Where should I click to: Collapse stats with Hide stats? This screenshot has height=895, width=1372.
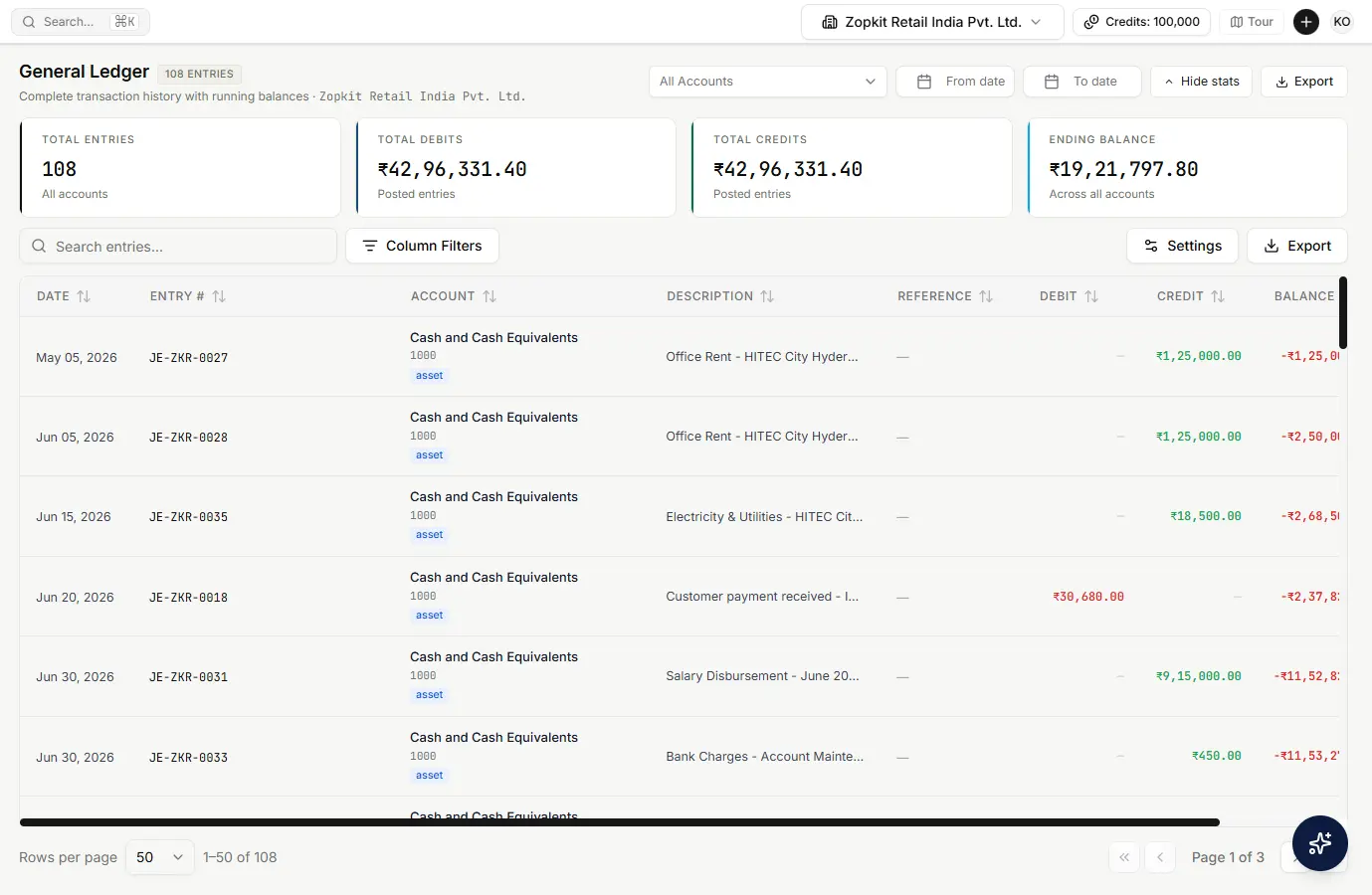[x=1201, y=82]
